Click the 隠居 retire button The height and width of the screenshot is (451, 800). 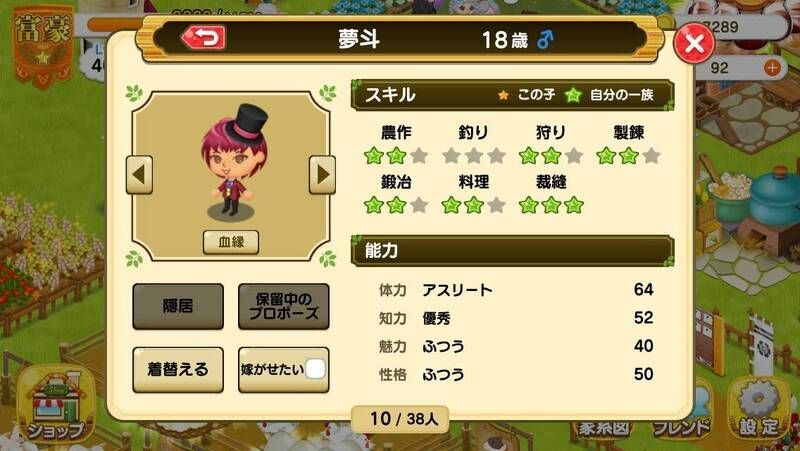(178, 306)
